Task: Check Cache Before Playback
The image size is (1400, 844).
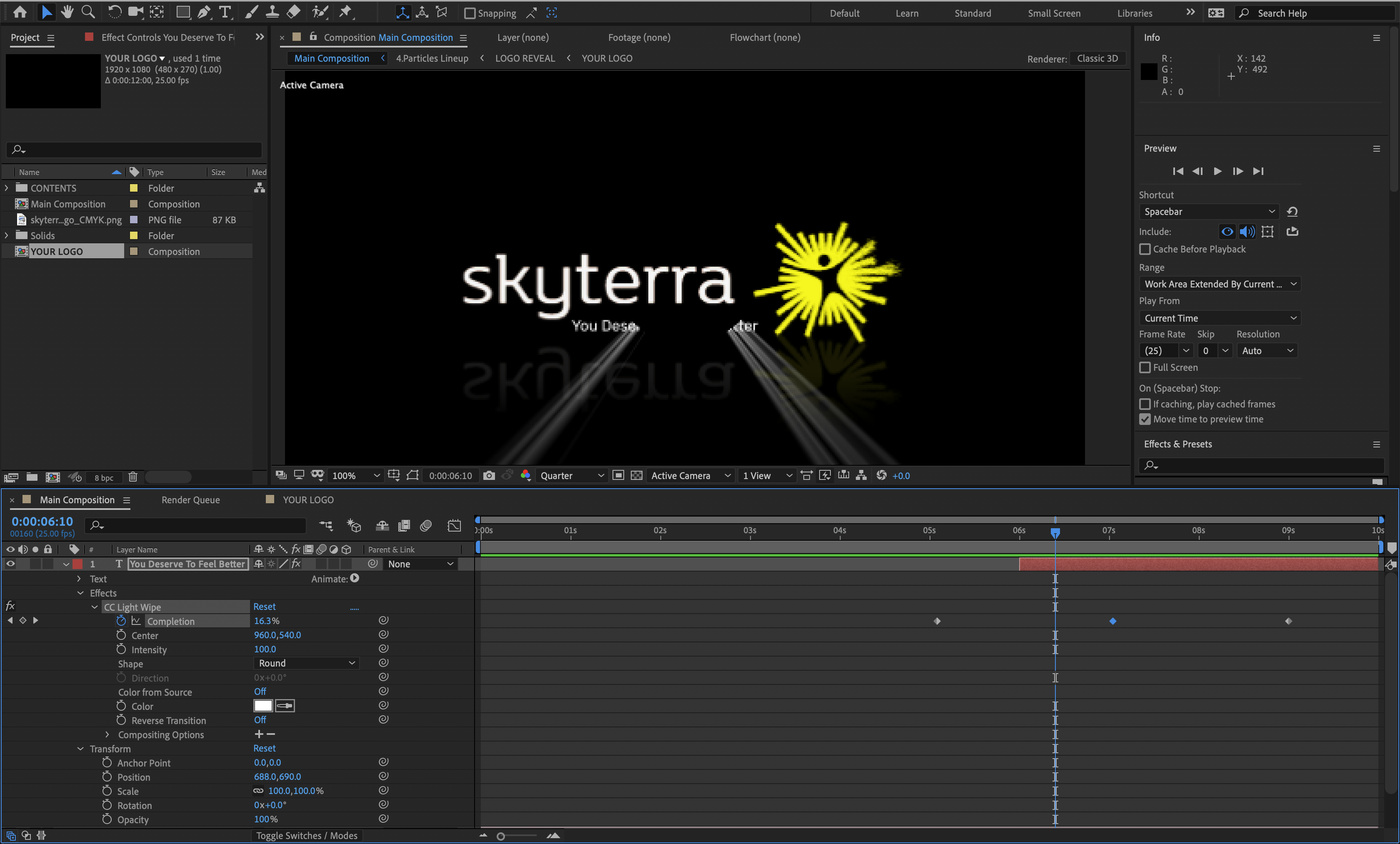Action: pos(1145,249)
